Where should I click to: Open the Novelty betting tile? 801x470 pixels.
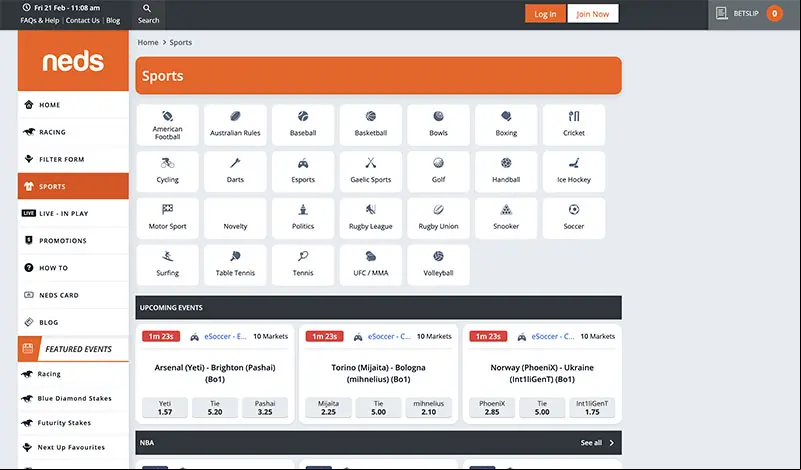coord(235,218)
